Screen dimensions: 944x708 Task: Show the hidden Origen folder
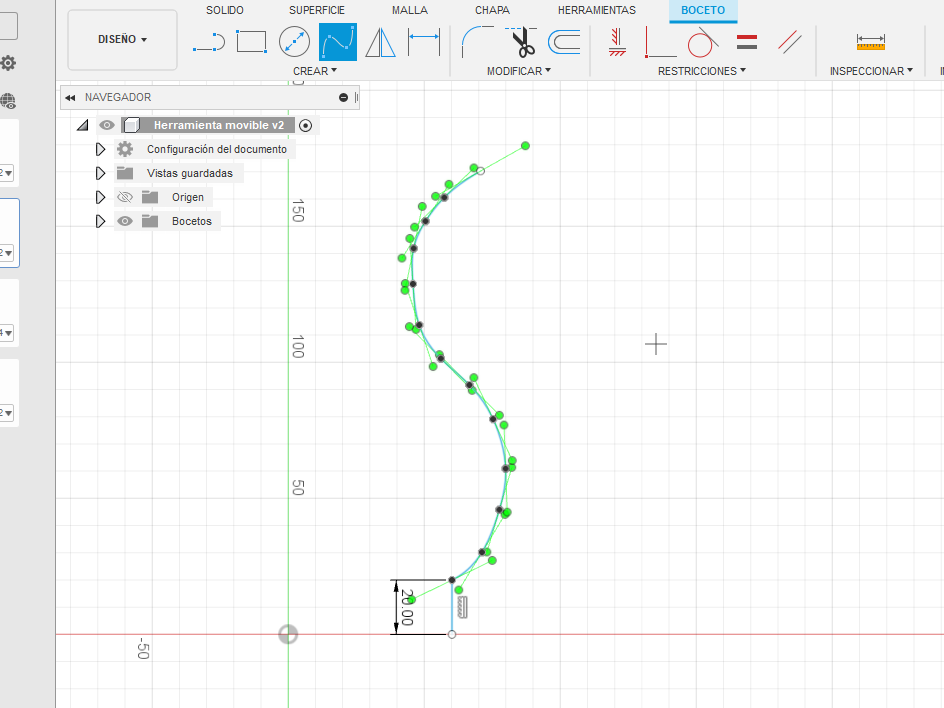[x=125, y=197]
